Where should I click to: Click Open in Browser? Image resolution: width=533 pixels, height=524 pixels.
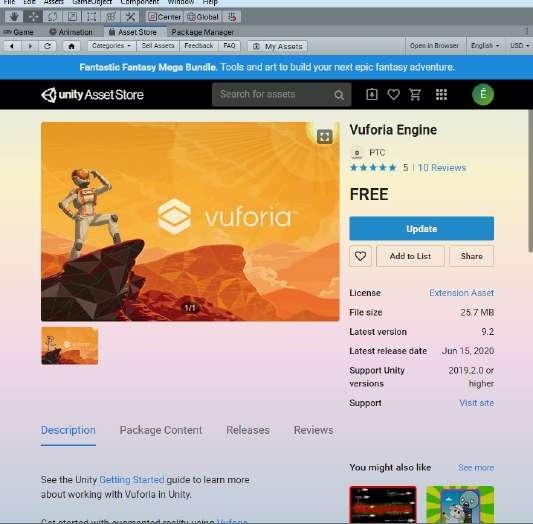click(434, 46)
